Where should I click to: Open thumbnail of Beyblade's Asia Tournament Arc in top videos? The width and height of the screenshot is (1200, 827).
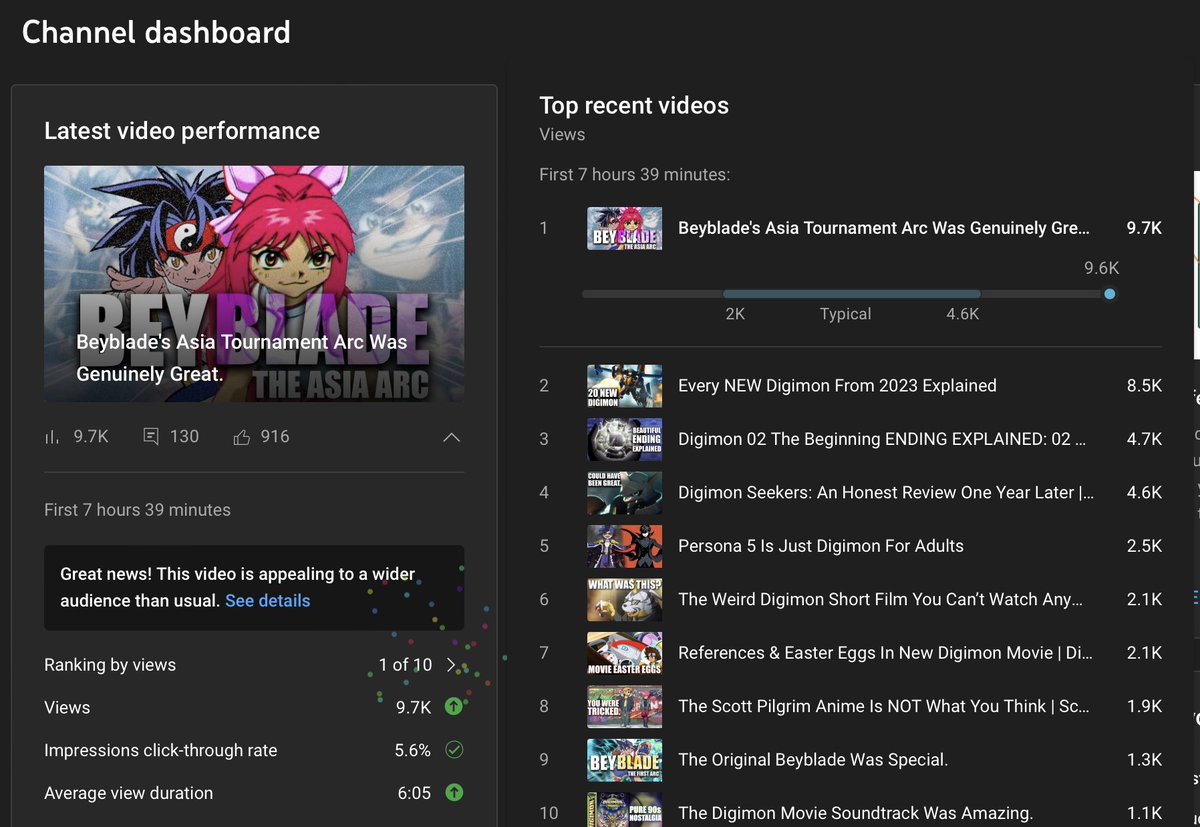pos(624,228)
